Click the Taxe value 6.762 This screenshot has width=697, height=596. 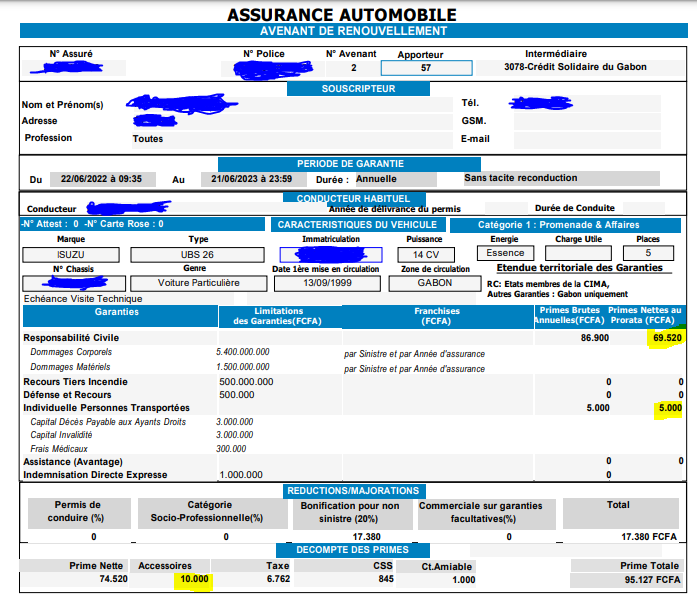pos(278,579)
